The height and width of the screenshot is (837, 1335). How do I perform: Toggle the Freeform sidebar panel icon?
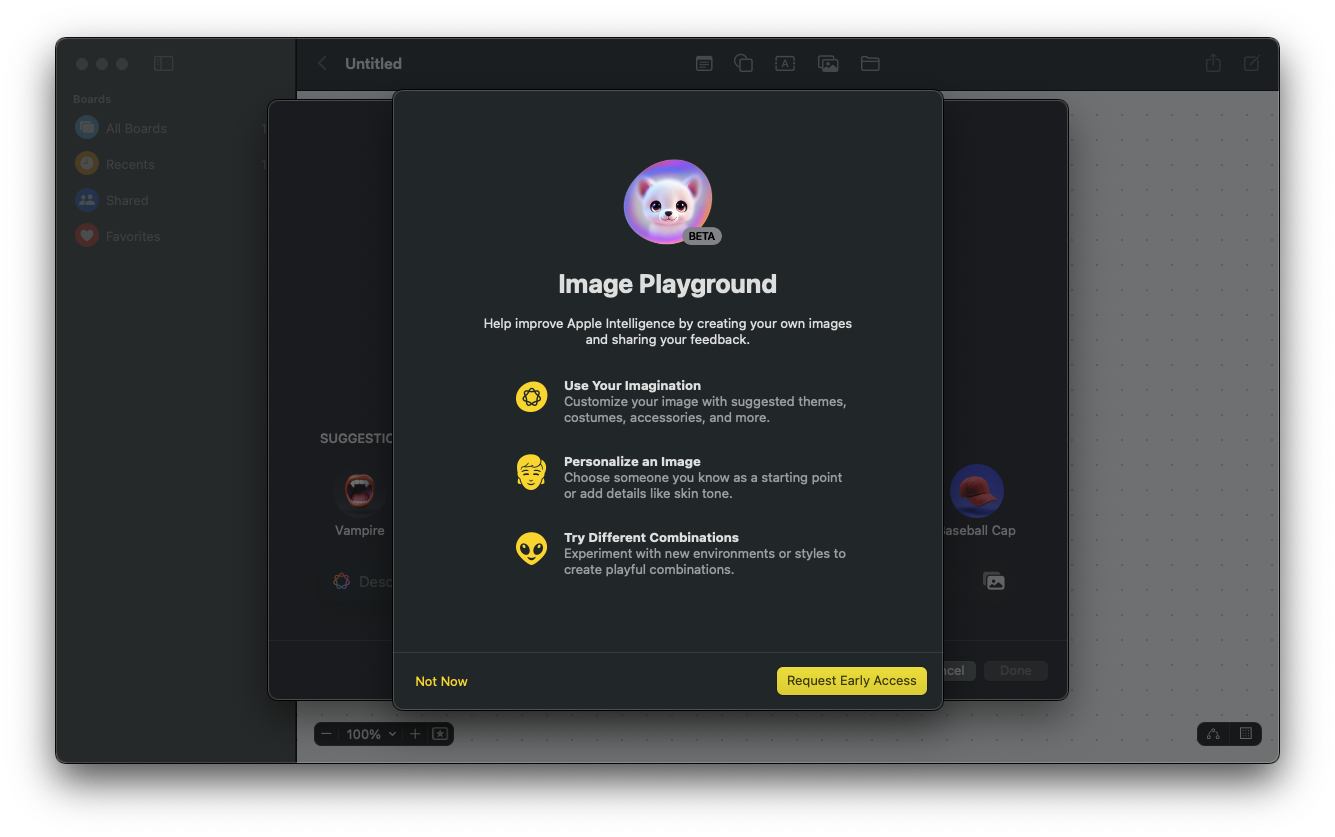(x=164, y=64)
